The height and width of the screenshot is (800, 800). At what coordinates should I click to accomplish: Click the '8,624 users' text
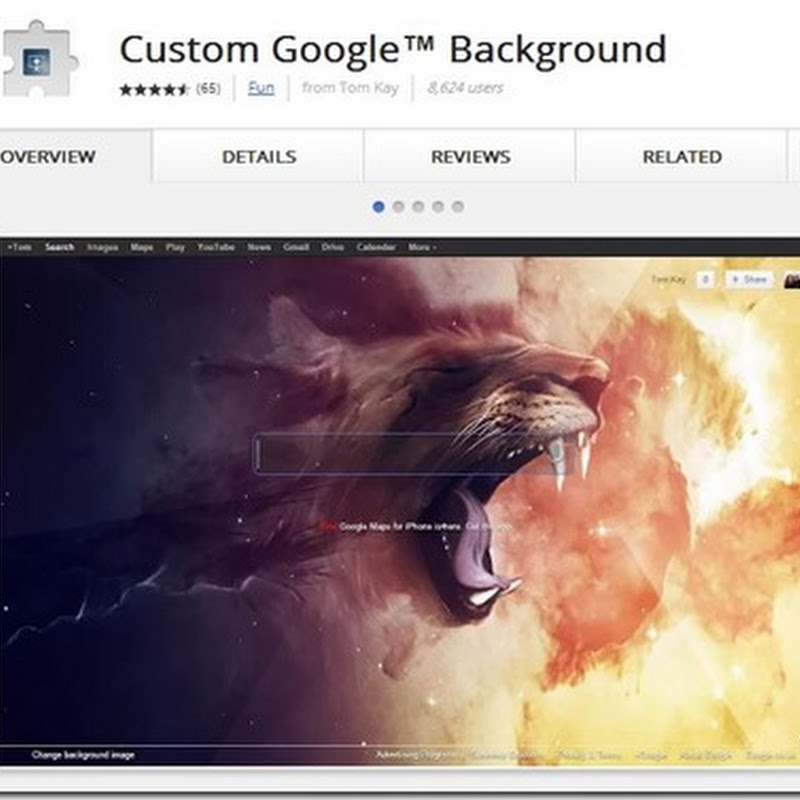coord(465,88)
